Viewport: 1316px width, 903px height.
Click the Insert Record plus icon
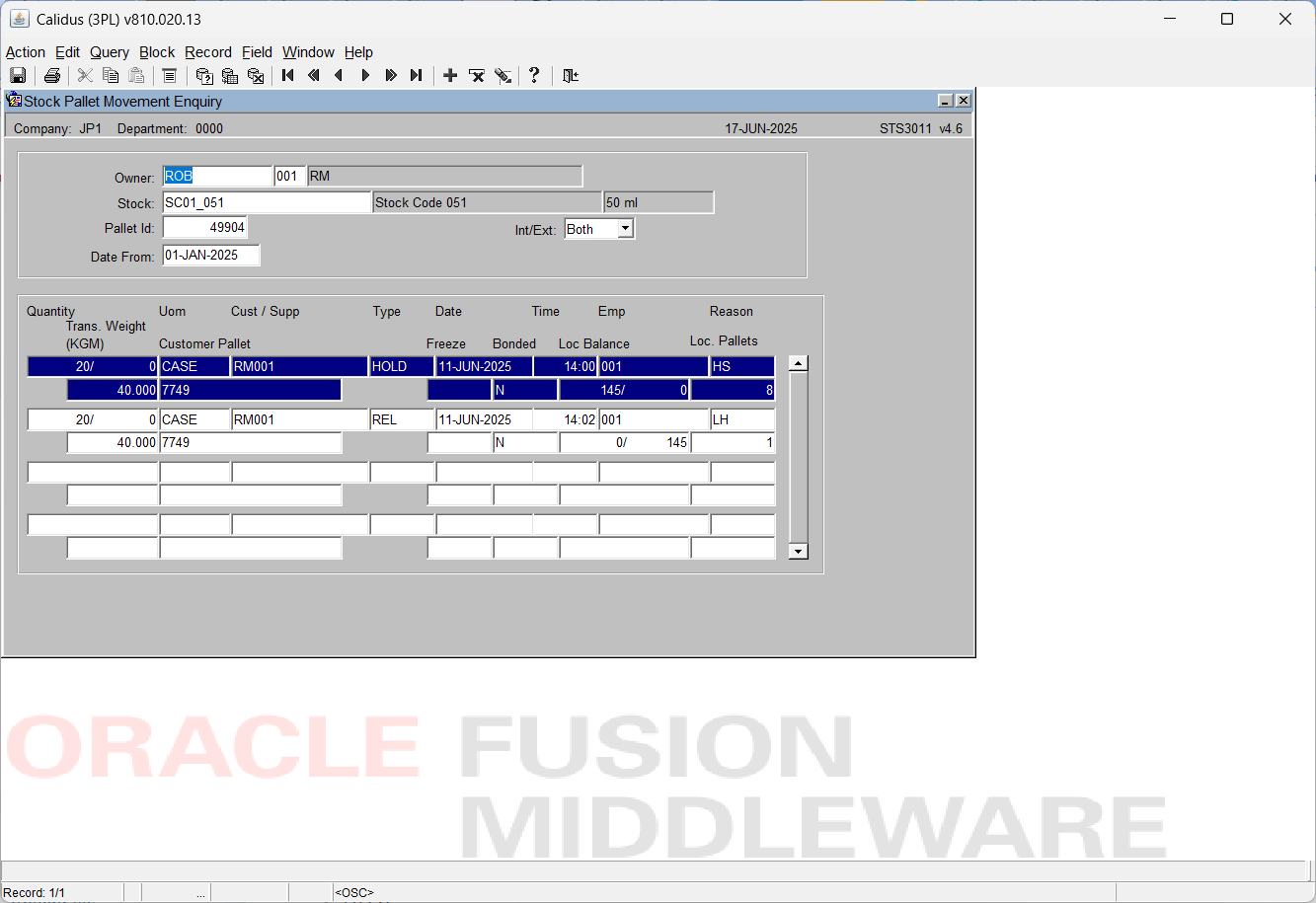(x=450, y=75)
